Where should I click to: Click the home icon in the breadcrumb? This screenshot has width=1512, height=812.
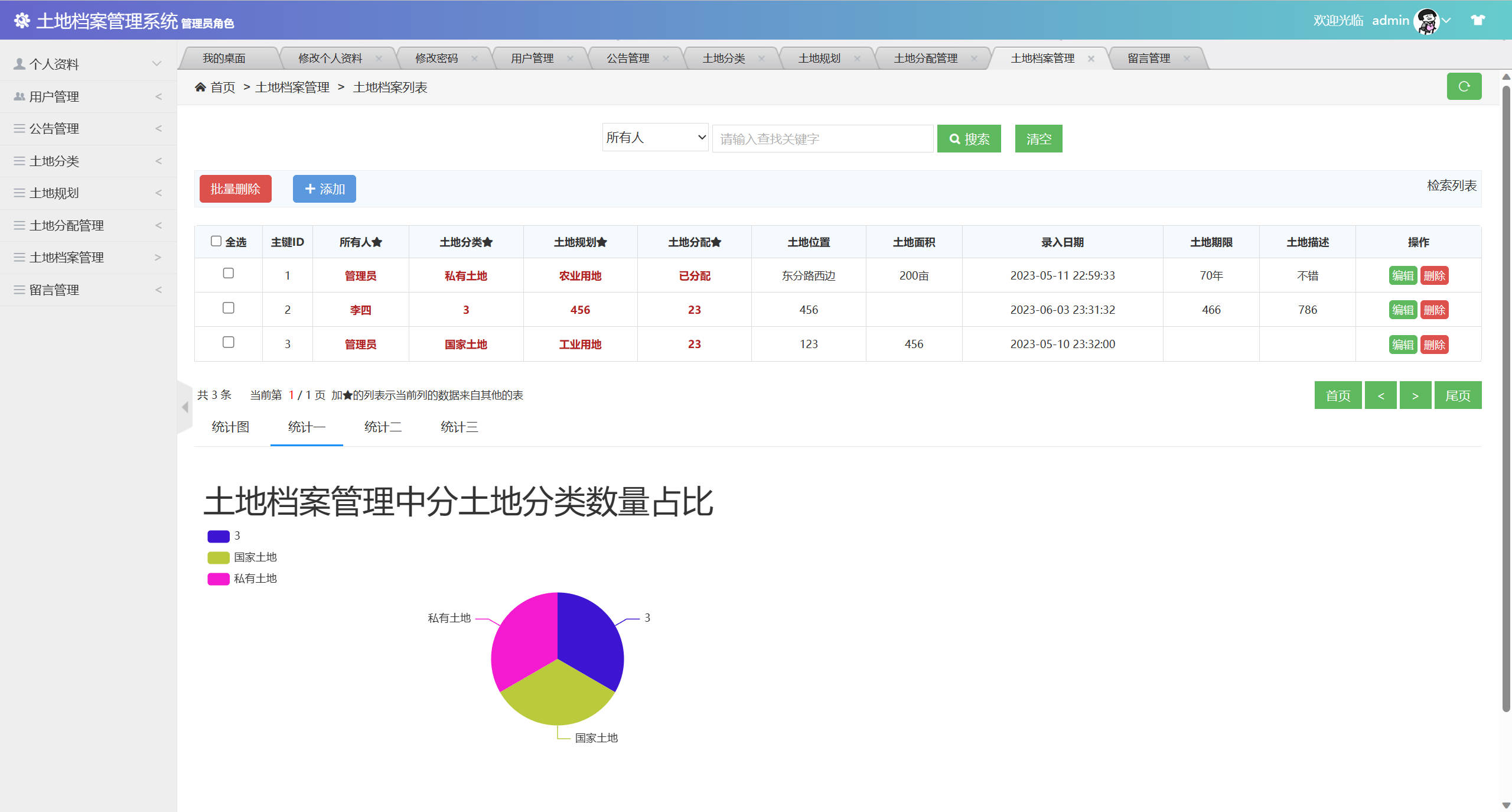[x=201, y=86]
